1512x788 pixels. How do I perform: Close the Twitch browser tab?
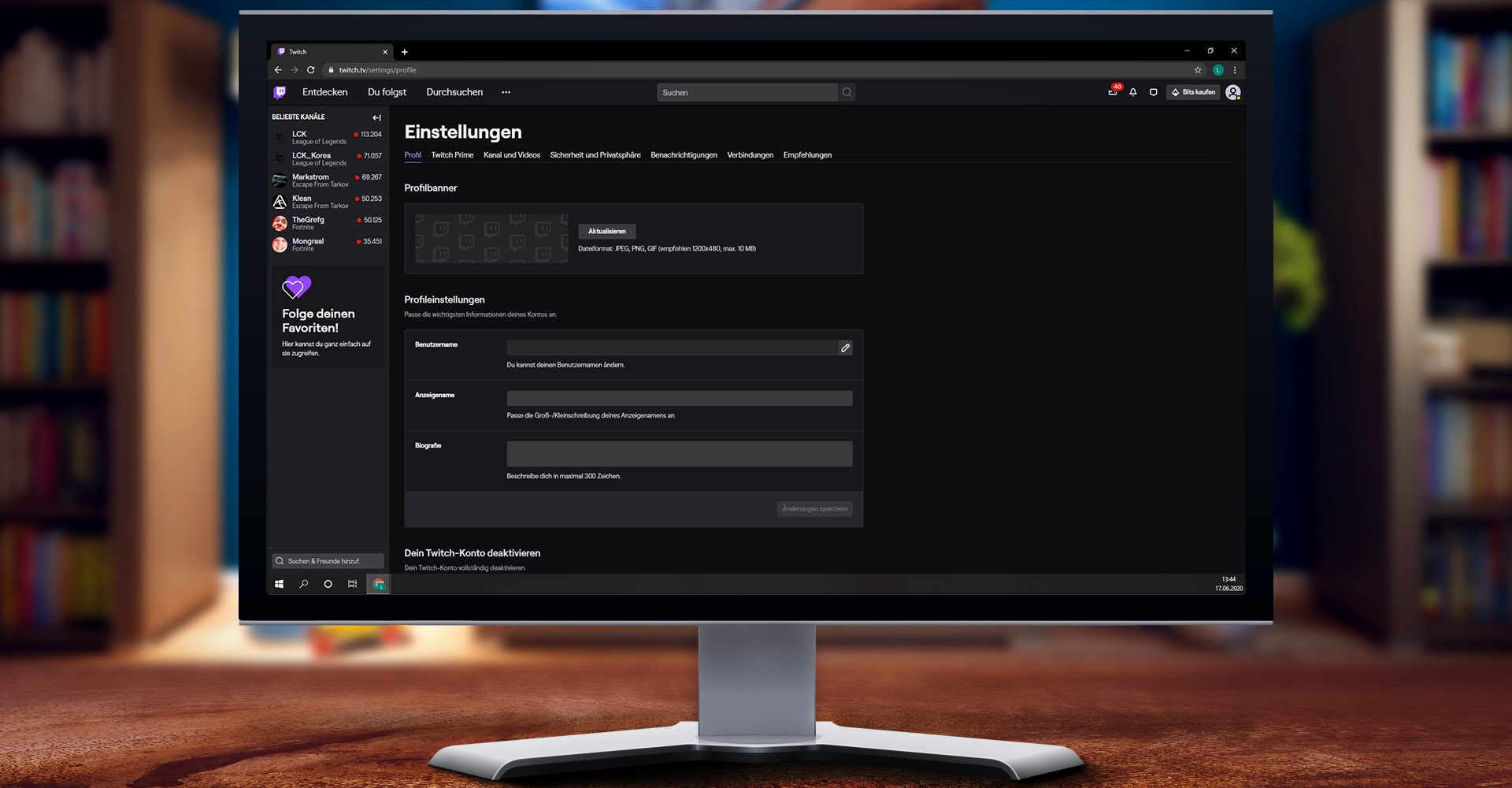point(385,52)
